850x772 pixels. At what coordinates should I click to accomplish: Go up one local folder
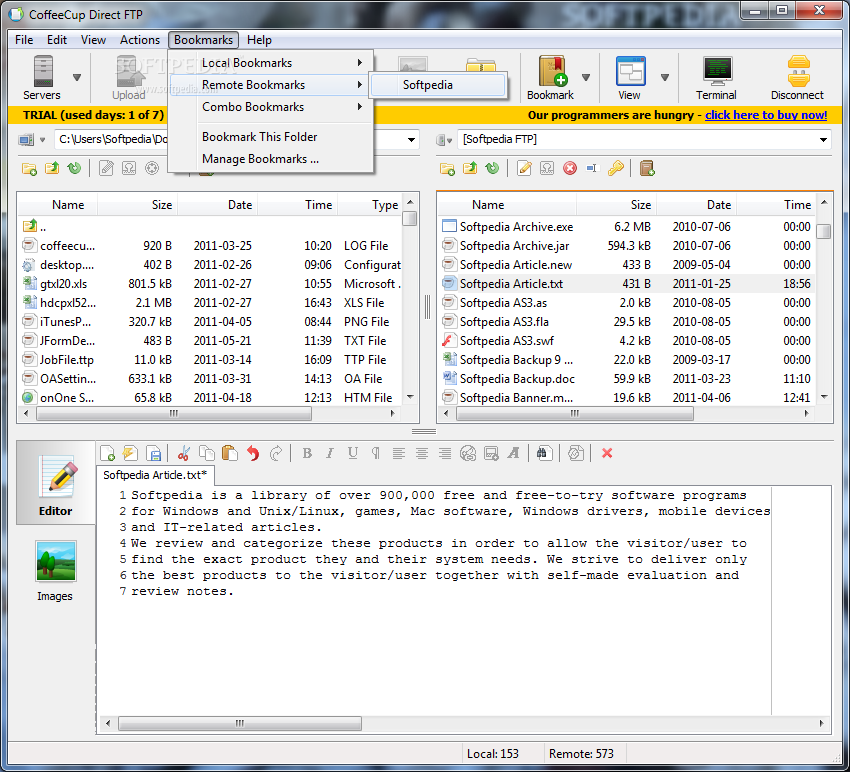coord(52,169)
